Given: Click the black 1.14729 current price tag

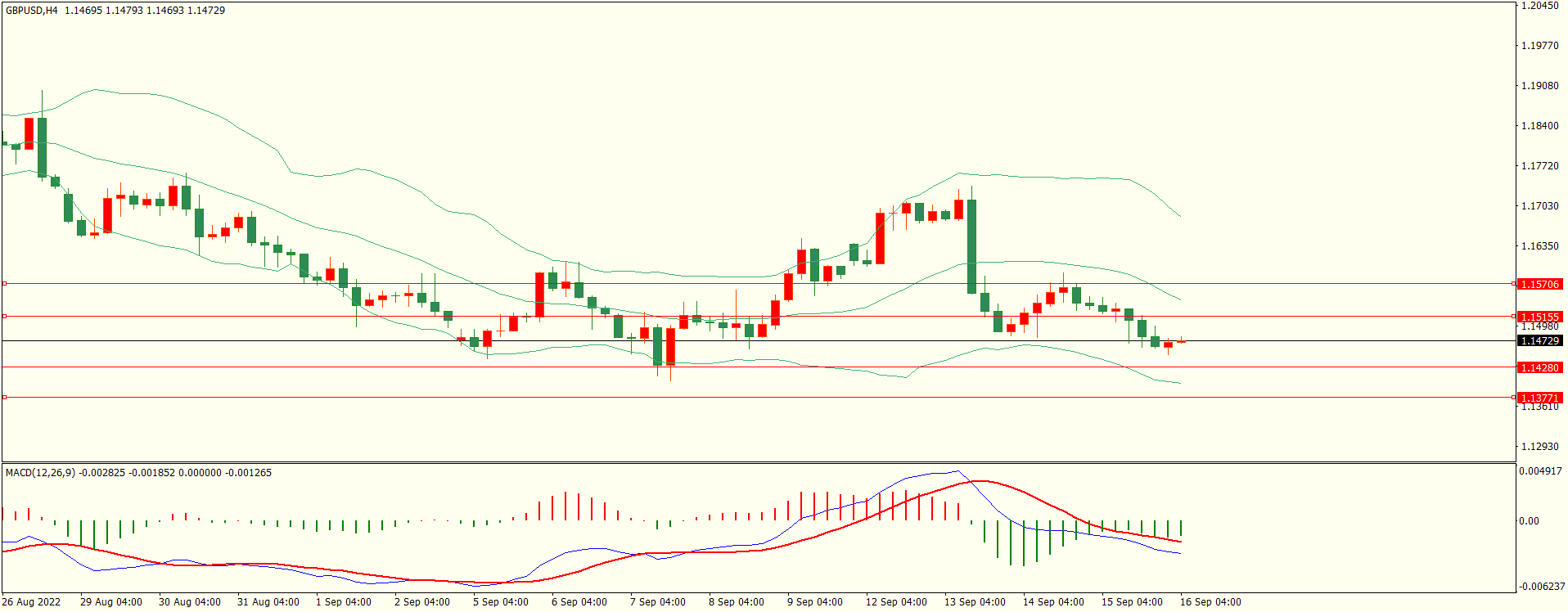Looking at the screenshot, I should coord(1539,340).
